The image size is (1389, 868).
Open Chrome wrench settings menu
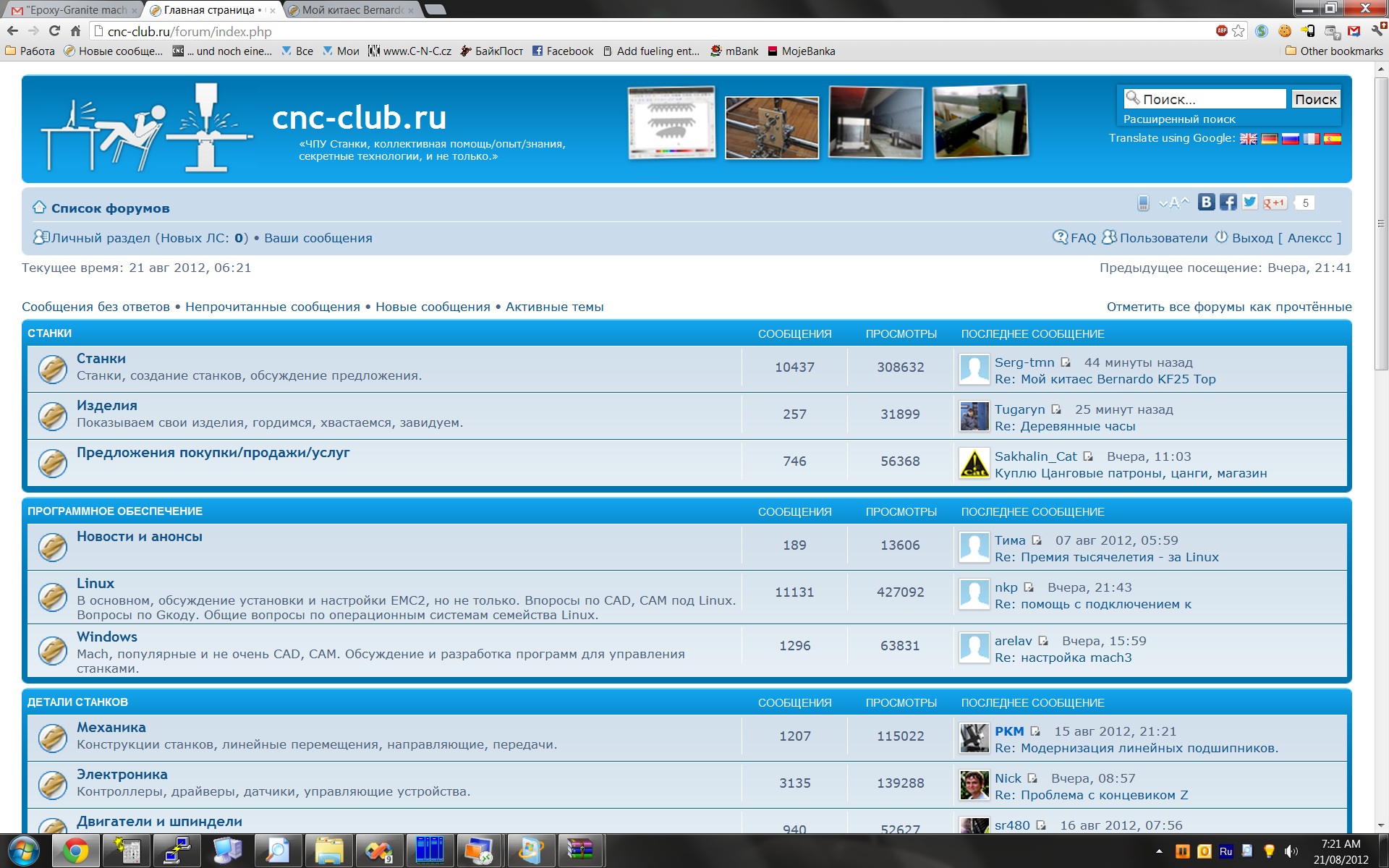(x=1377, y=31)
